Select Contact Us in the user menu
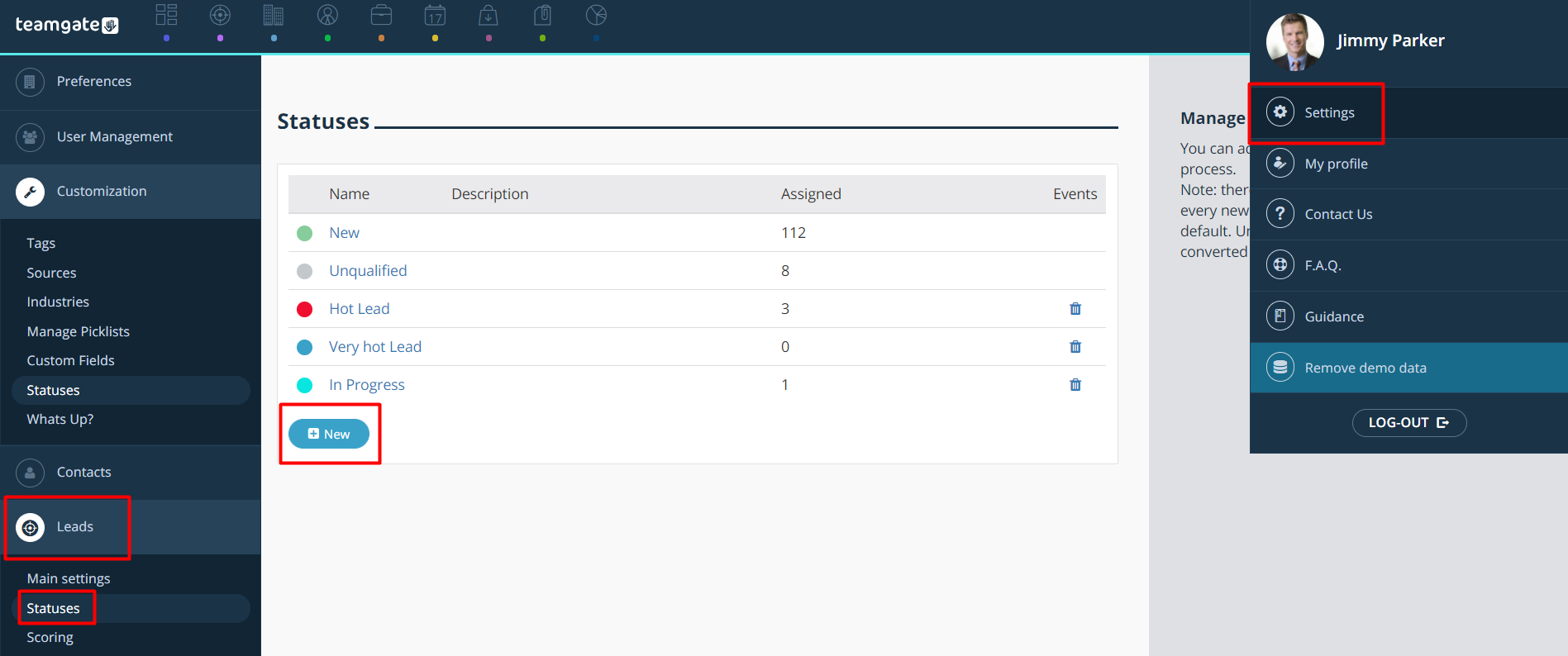 tap(1408, 214)
